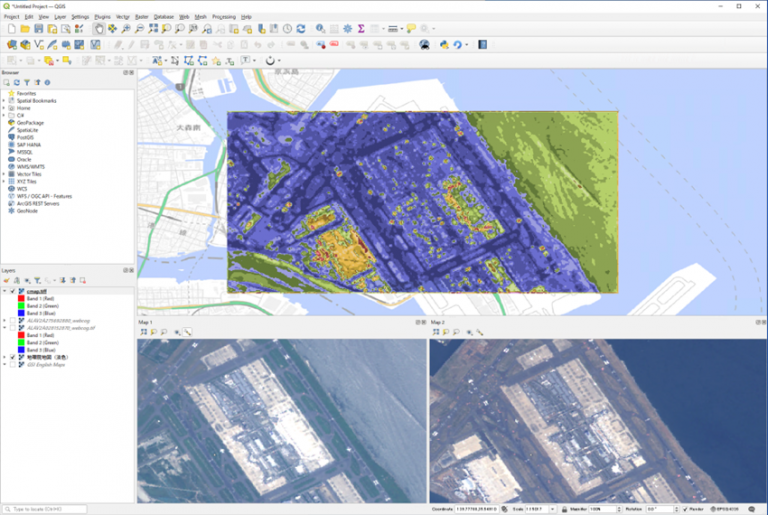Click the Rotation field in status bar
768x515 pixels.
(662, 509)
